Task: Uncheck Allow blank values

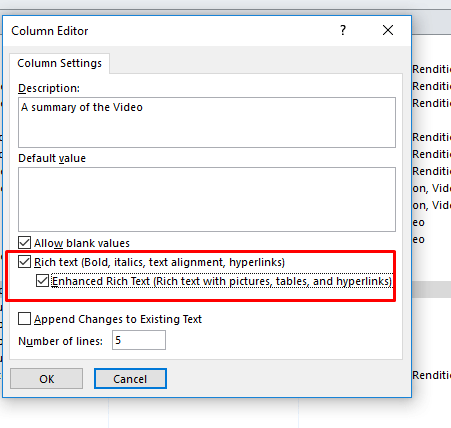Action: (x=24, y=243)
